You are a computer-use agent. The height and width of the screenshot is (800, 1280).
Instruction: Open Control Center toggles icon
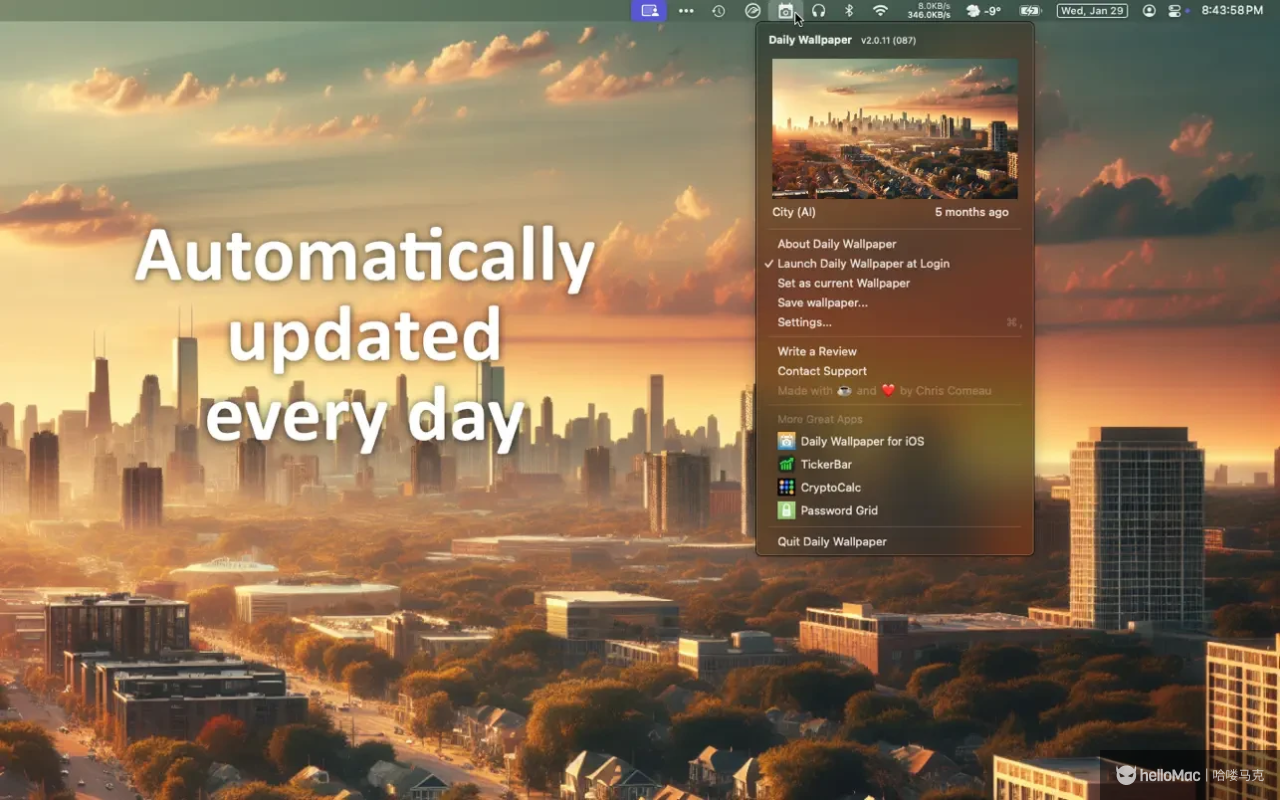(x=1175, y=11)
